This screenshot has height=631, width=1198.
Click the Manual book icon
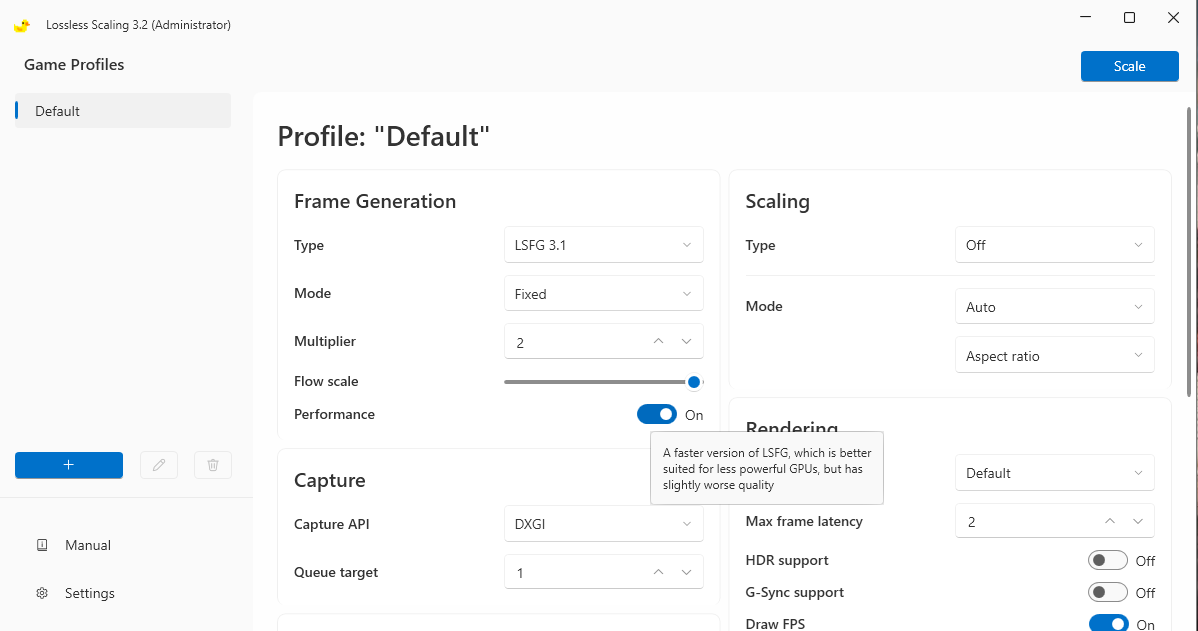click(x=42, y=545)
